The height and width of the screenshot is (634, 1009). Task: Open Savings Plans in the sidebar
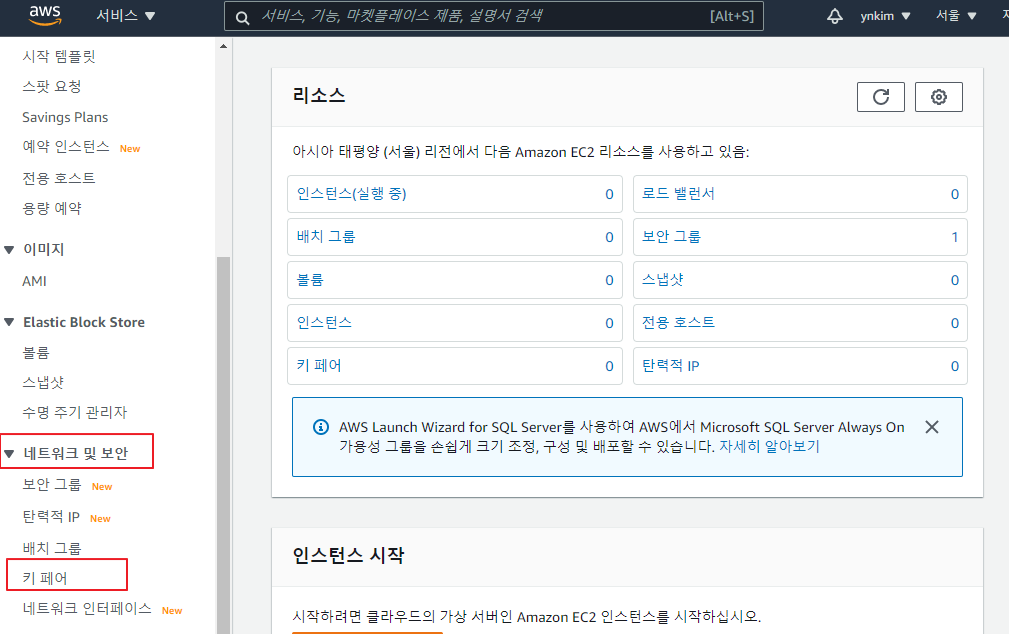[x=65, y=117]
